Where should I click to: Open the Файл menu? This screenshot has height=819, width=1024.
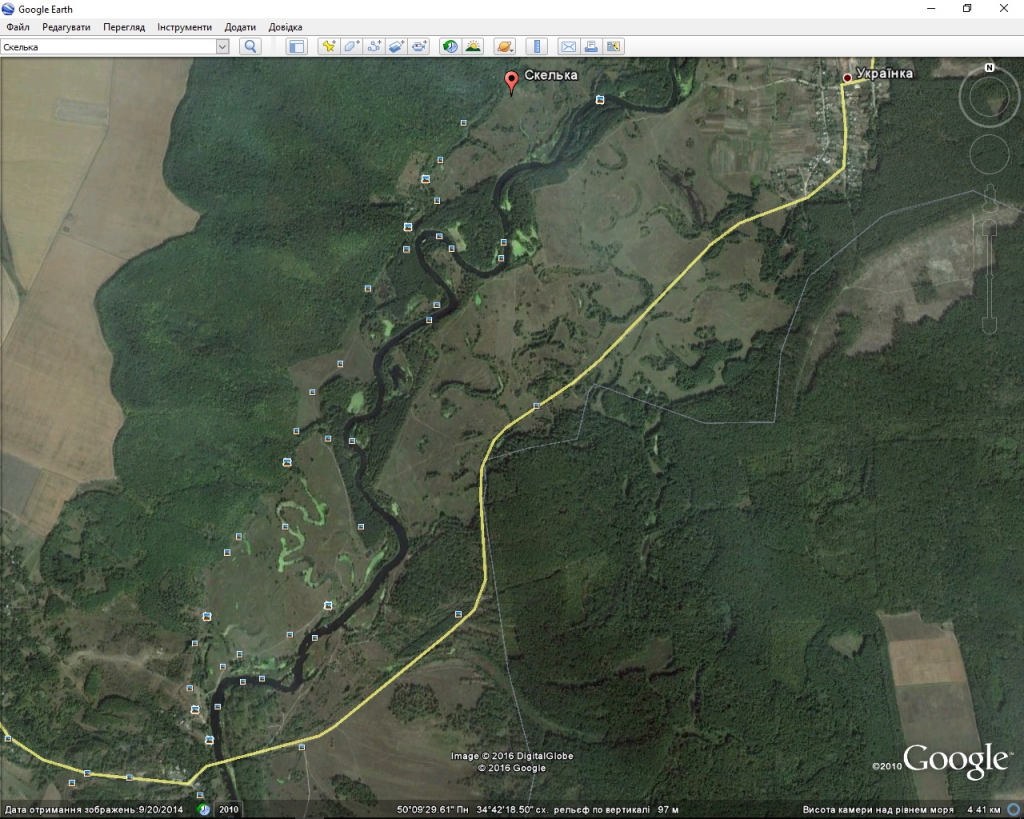[x=17, y=27]
